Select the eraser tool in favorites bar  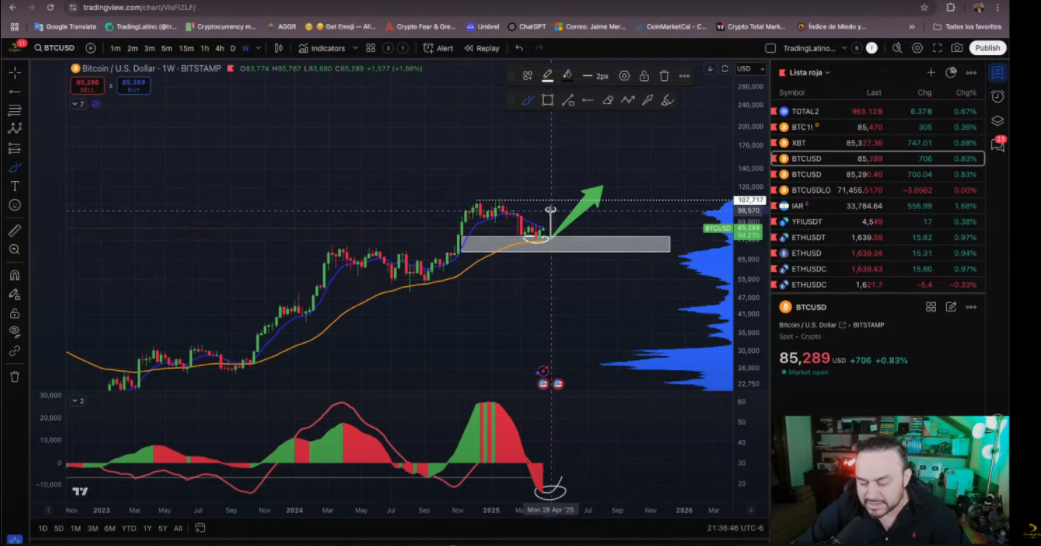pos(607,100)
